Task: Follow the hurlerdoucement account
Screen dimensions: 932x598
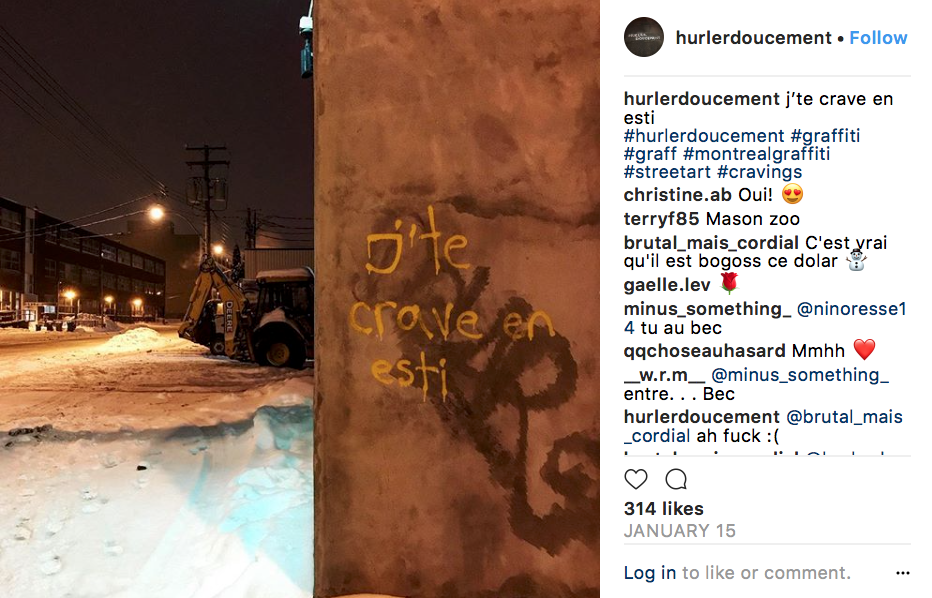Action: click(878, 37)
